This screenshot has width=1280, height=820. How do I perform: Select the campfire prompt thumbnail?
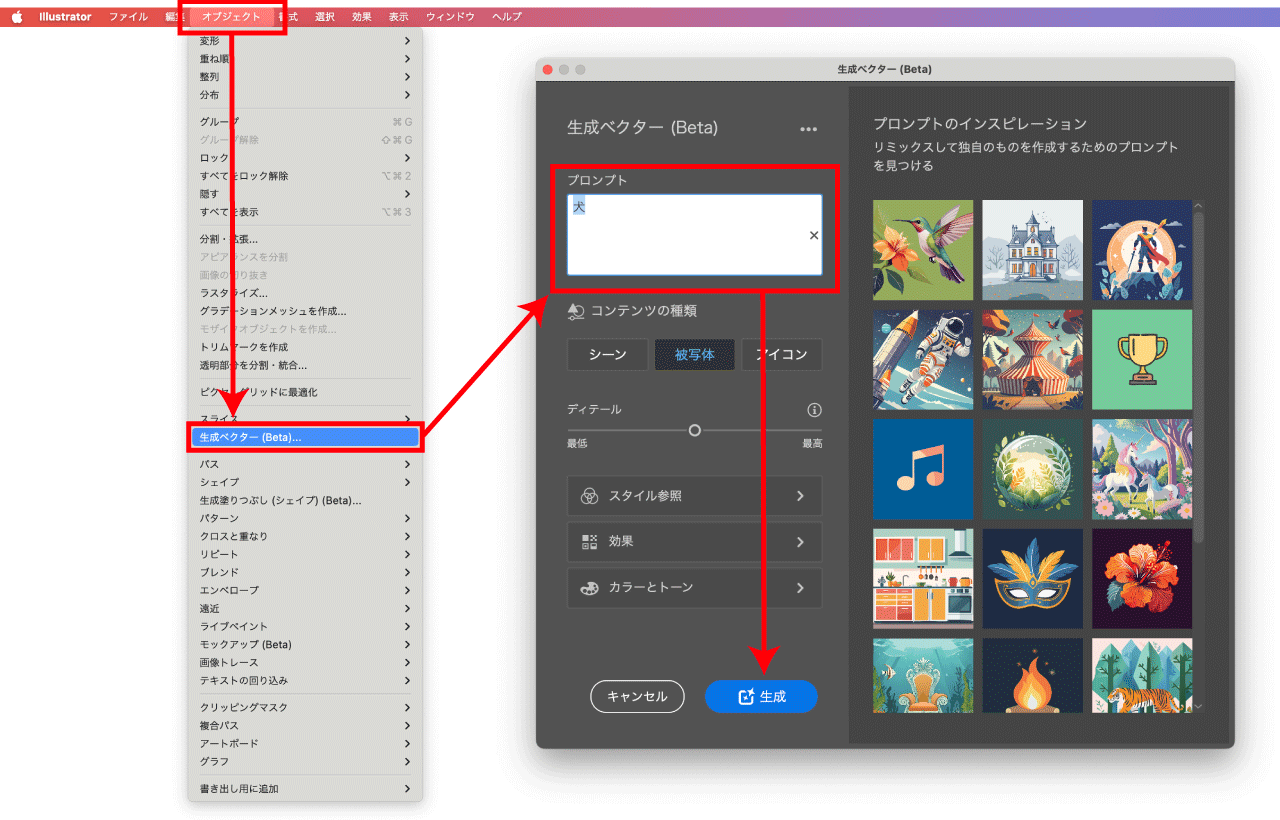click(x=1032, y=676)
